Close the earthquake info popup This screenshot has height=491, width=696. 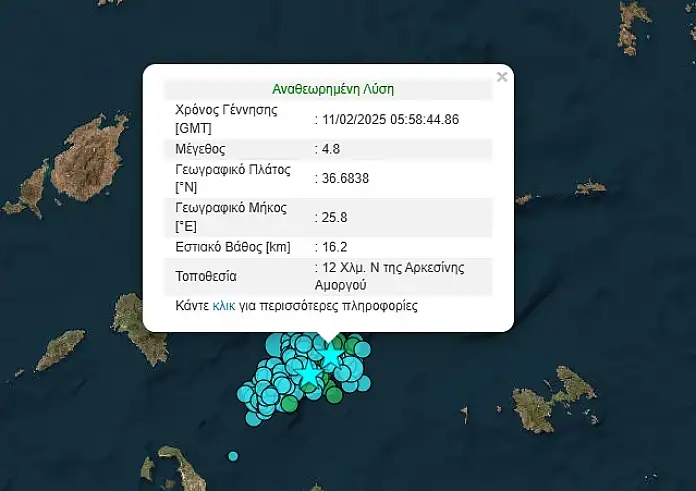click(x=502, y=77)
